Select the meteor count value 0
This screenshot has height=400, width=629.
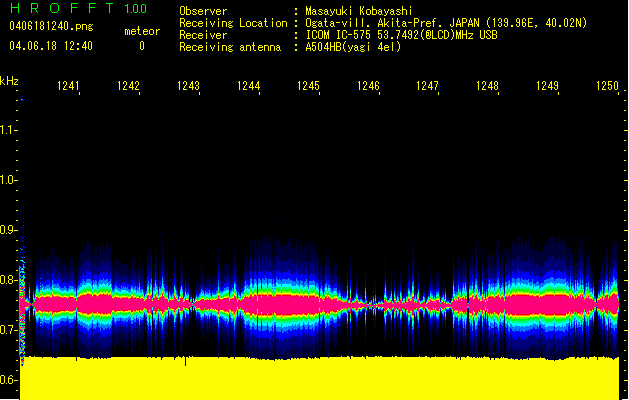point(142,46)
